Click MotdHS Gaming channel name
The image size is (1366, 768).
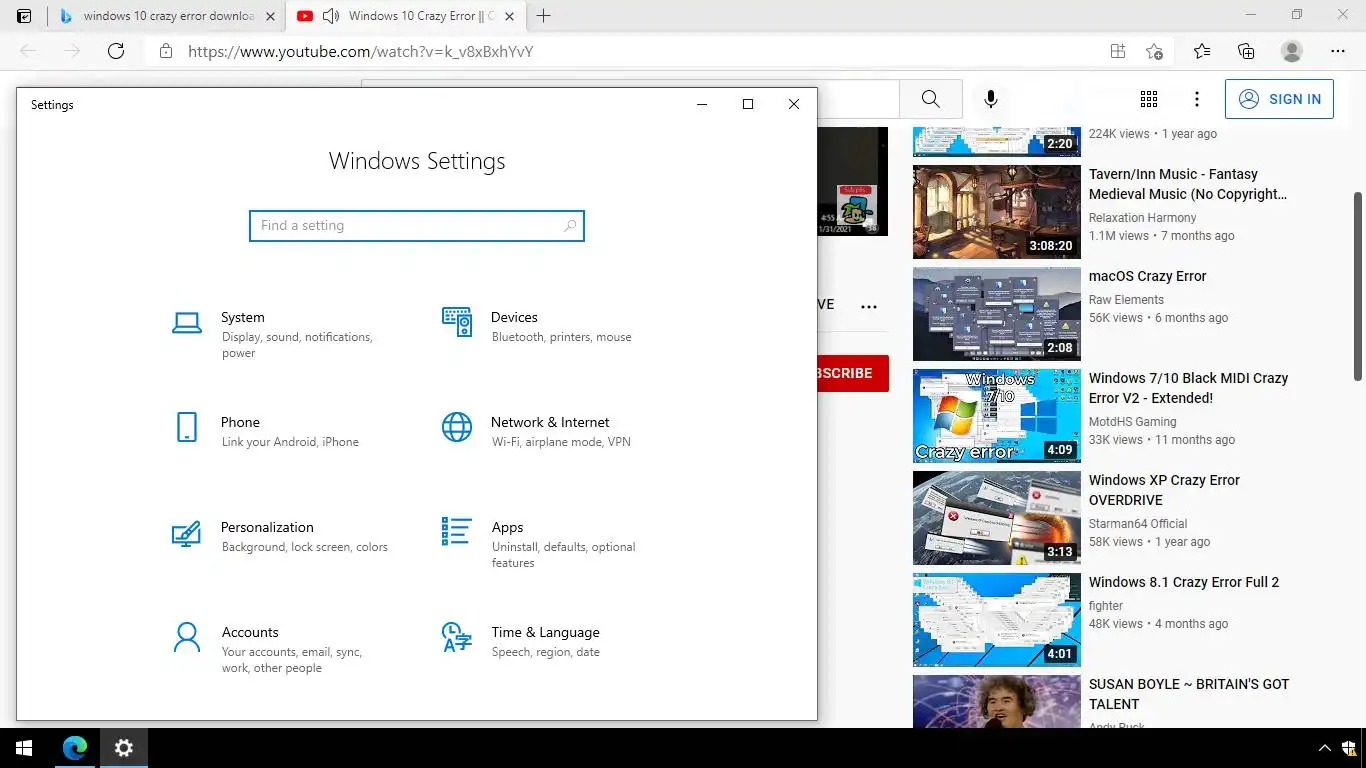[1132, 422]
